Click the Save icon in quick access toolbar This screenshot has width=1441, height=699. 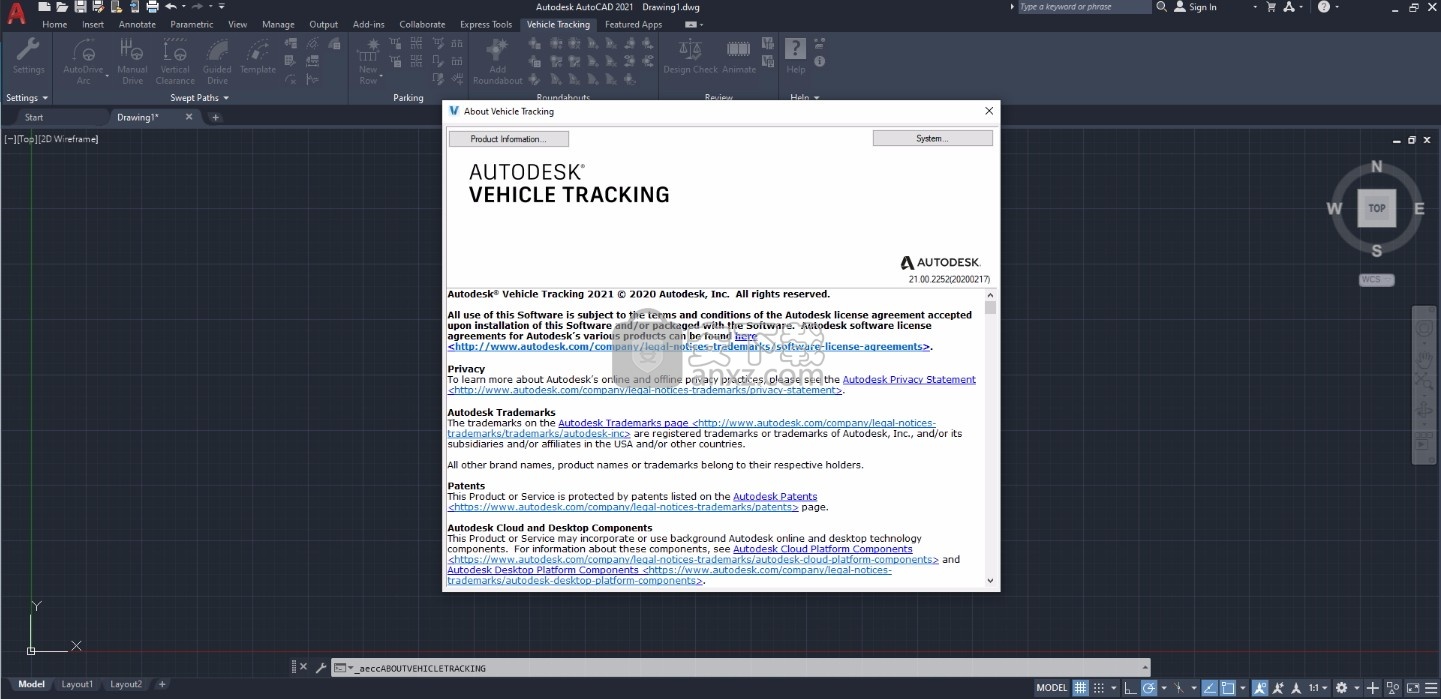pos(80,7)
